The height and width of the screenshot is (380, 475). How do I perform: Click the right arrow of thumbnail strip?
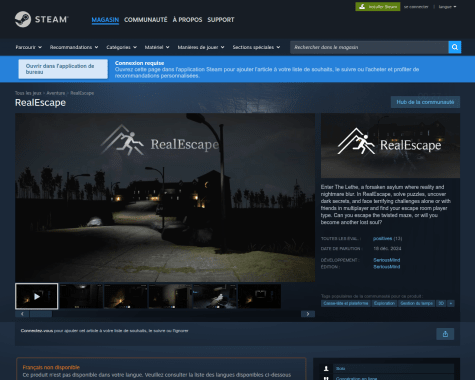(308, 314)
